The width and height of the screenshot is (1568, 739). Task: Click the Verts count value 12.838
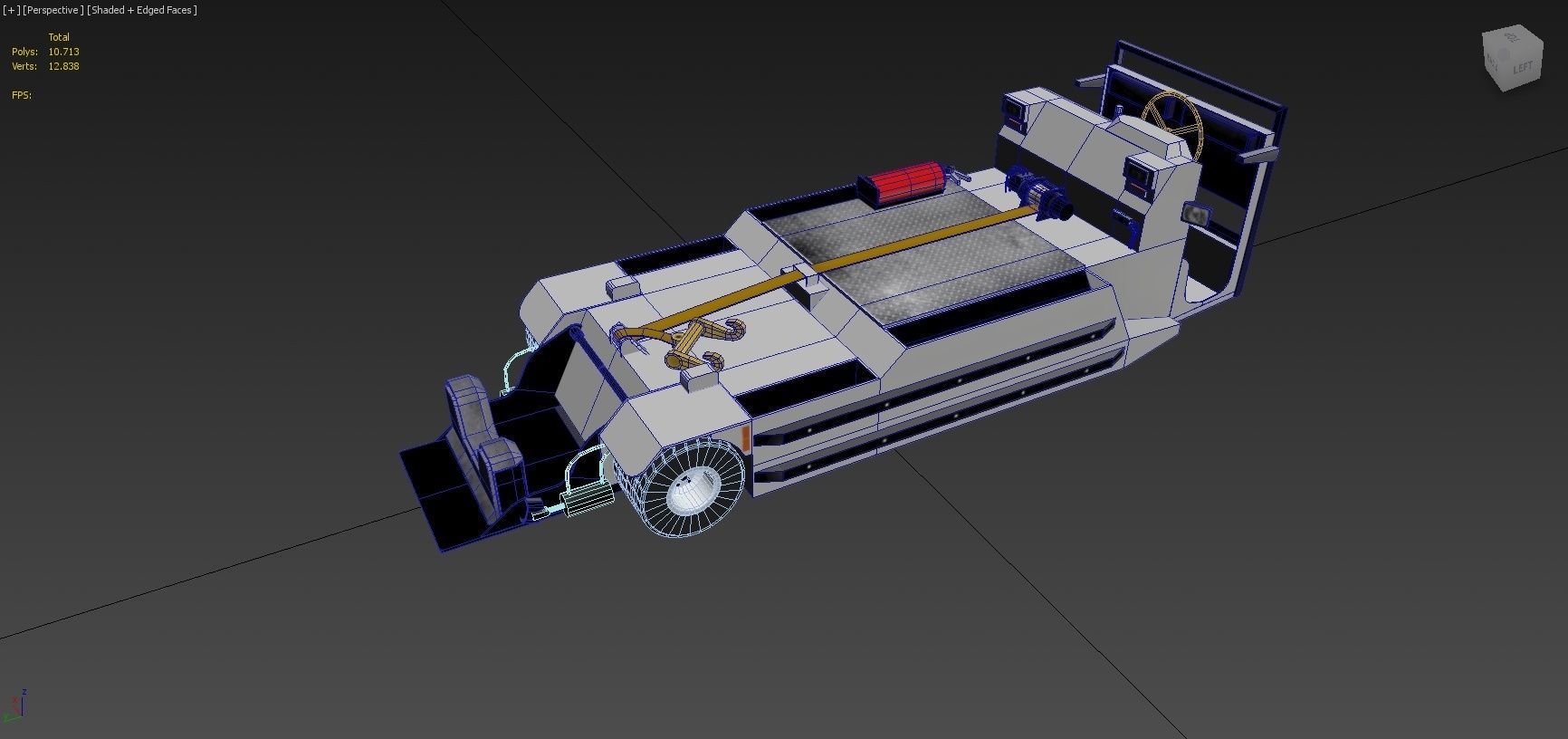click(63, 66)
